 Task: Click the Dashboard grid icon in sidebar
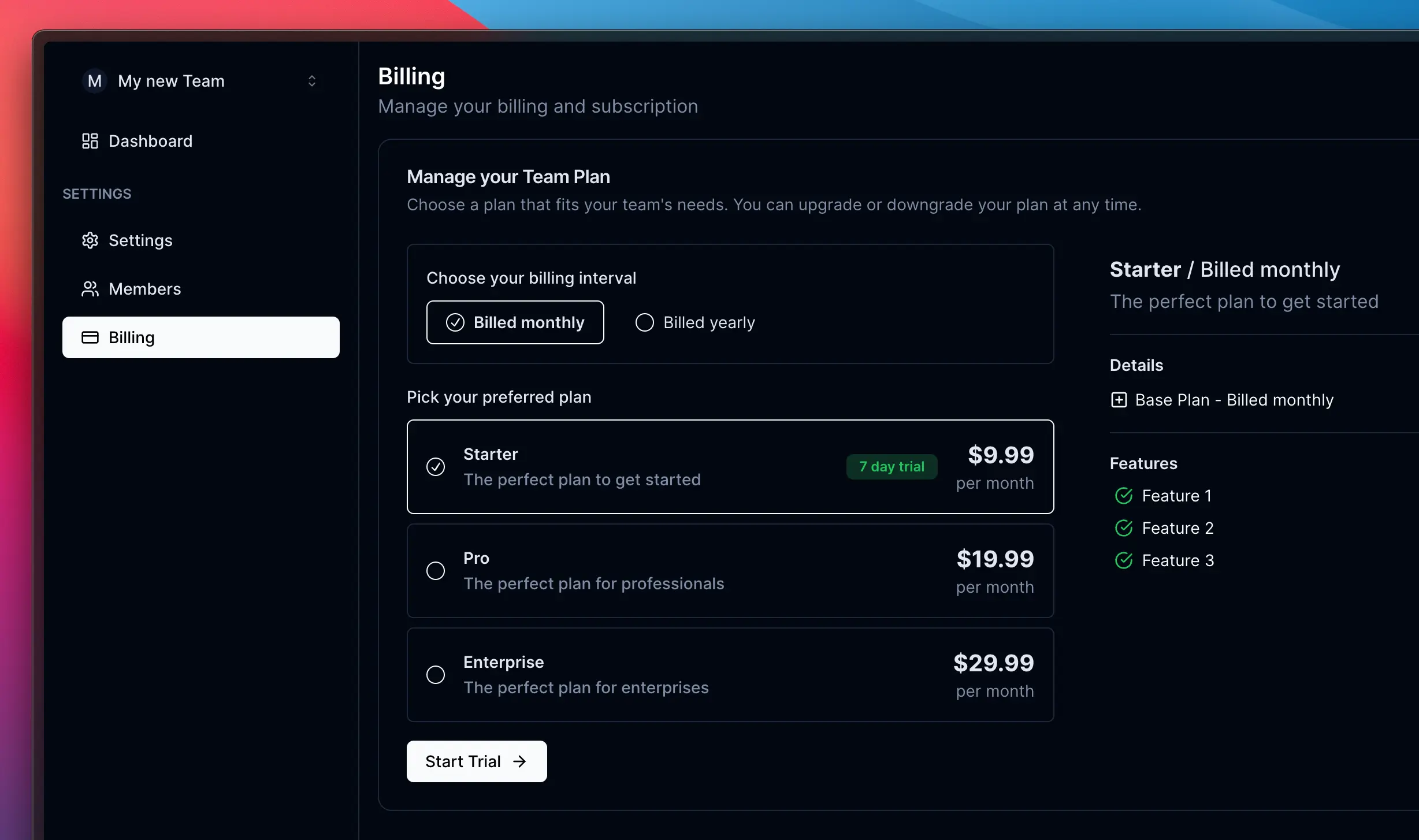click(90, 141)
